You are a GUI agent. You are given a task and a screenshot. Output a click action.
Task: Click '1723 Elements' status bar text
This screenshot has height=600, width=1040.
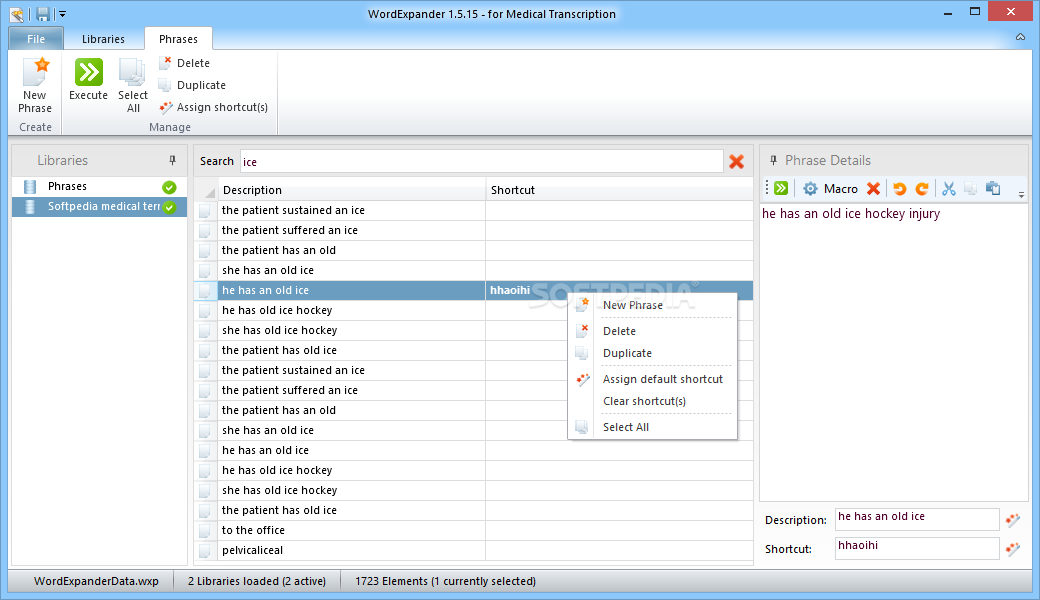click(391, 581)
